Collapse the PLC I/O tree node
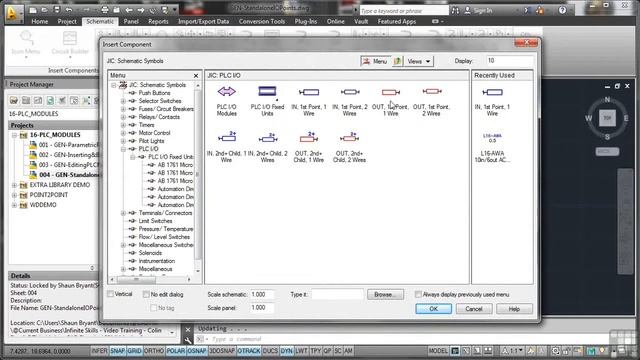640x360 pixels. click(123, 149)
